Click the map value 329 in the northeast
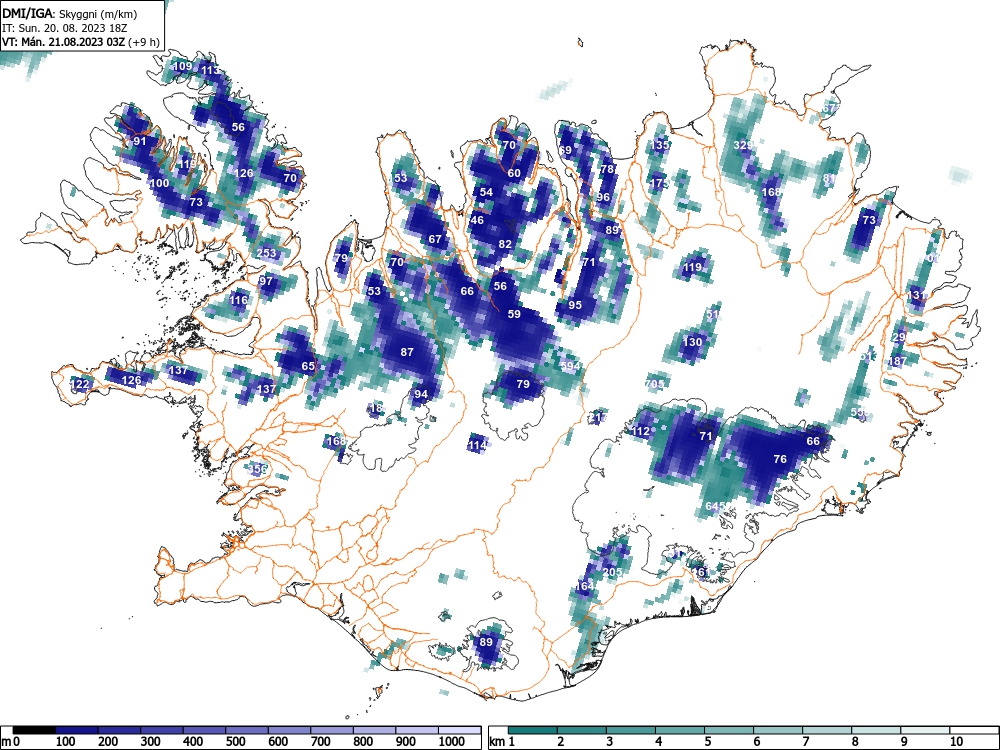The width and height of the screenshot is (1000, 750). coord(743,145)
